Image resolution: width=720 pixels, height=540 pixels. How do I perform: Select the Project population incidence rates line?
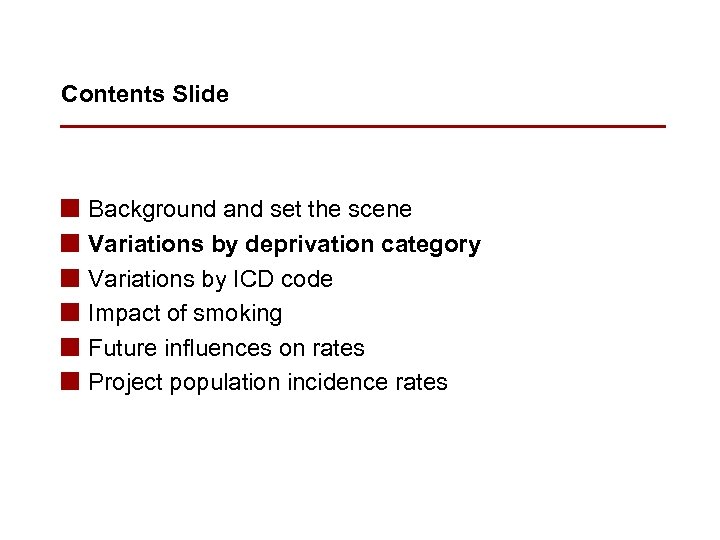coord(268,382)
